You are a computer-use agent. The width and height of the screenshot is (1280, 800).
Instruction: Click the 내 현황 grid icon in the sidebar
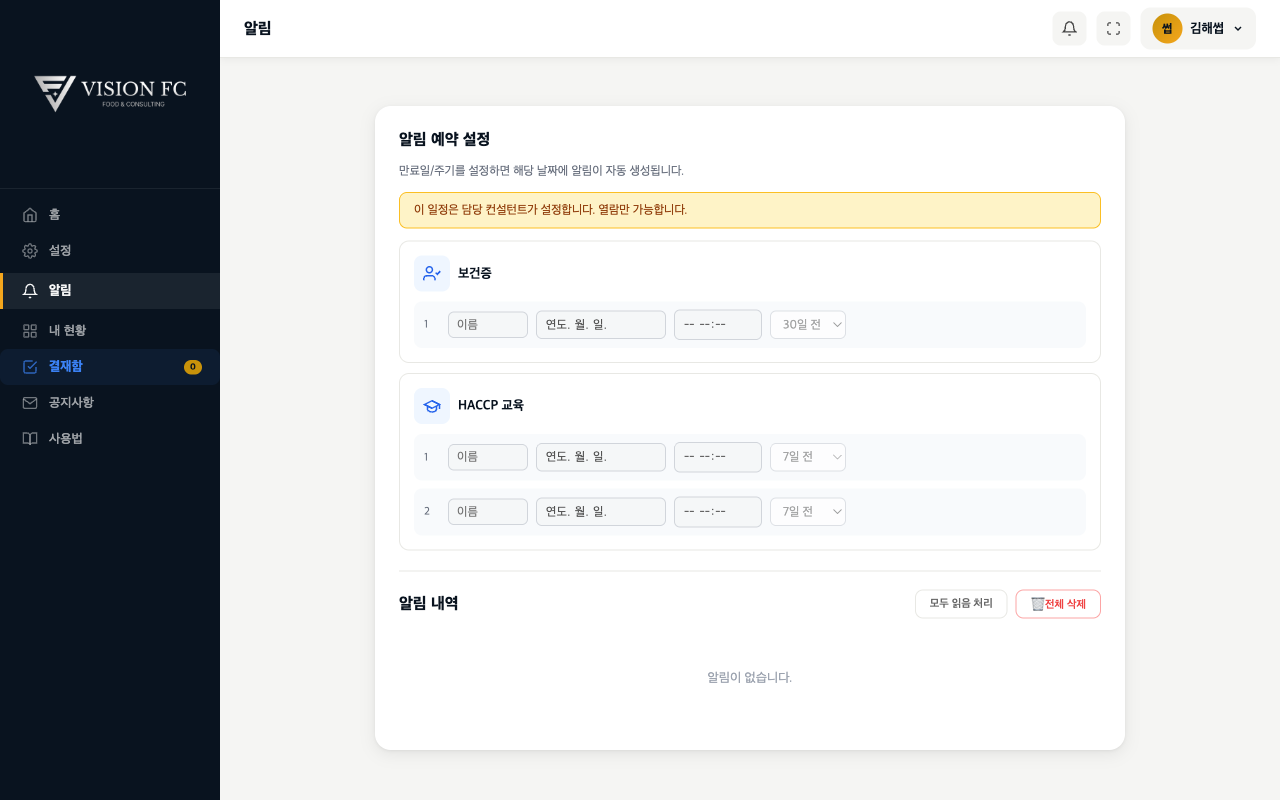[x=30, y=331]
